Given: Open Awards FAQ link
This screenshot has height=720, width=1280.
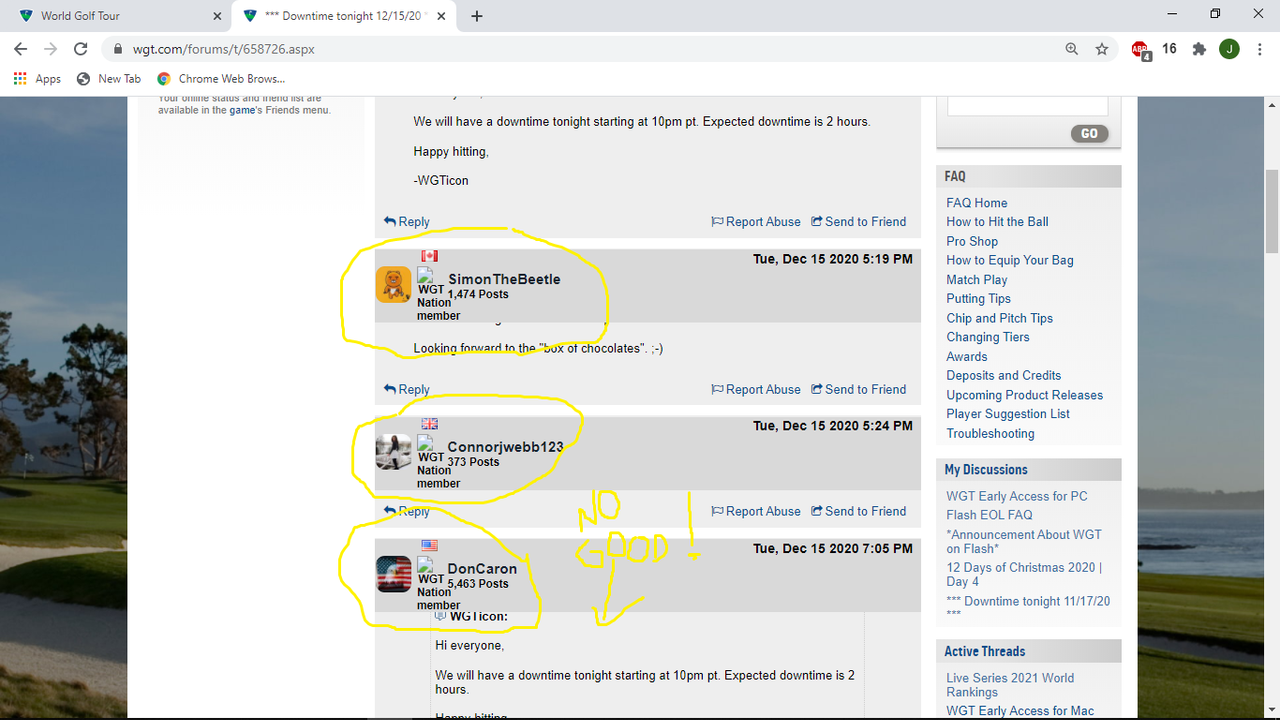Looking at the screenshot, I should [967, 357].
